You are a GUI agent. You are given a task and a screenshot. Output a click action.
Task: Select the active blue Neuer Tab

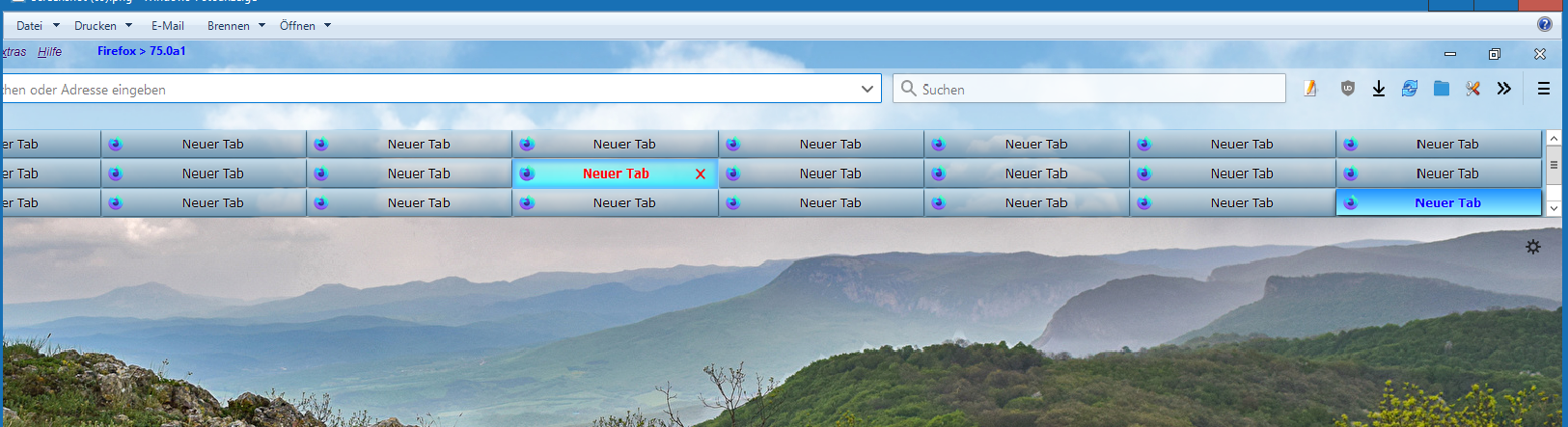click(x=1439, y=202)
